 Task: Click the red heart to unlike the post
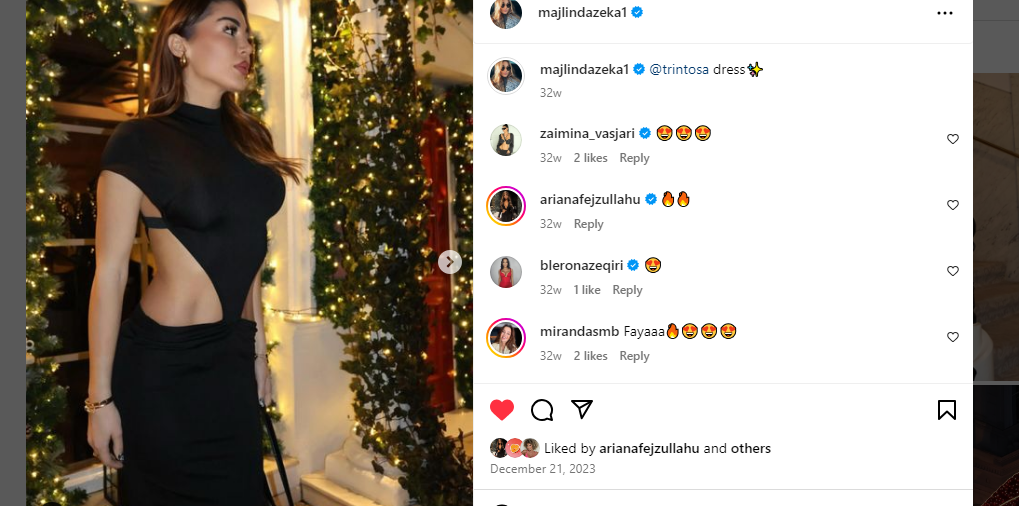[502, 410]
